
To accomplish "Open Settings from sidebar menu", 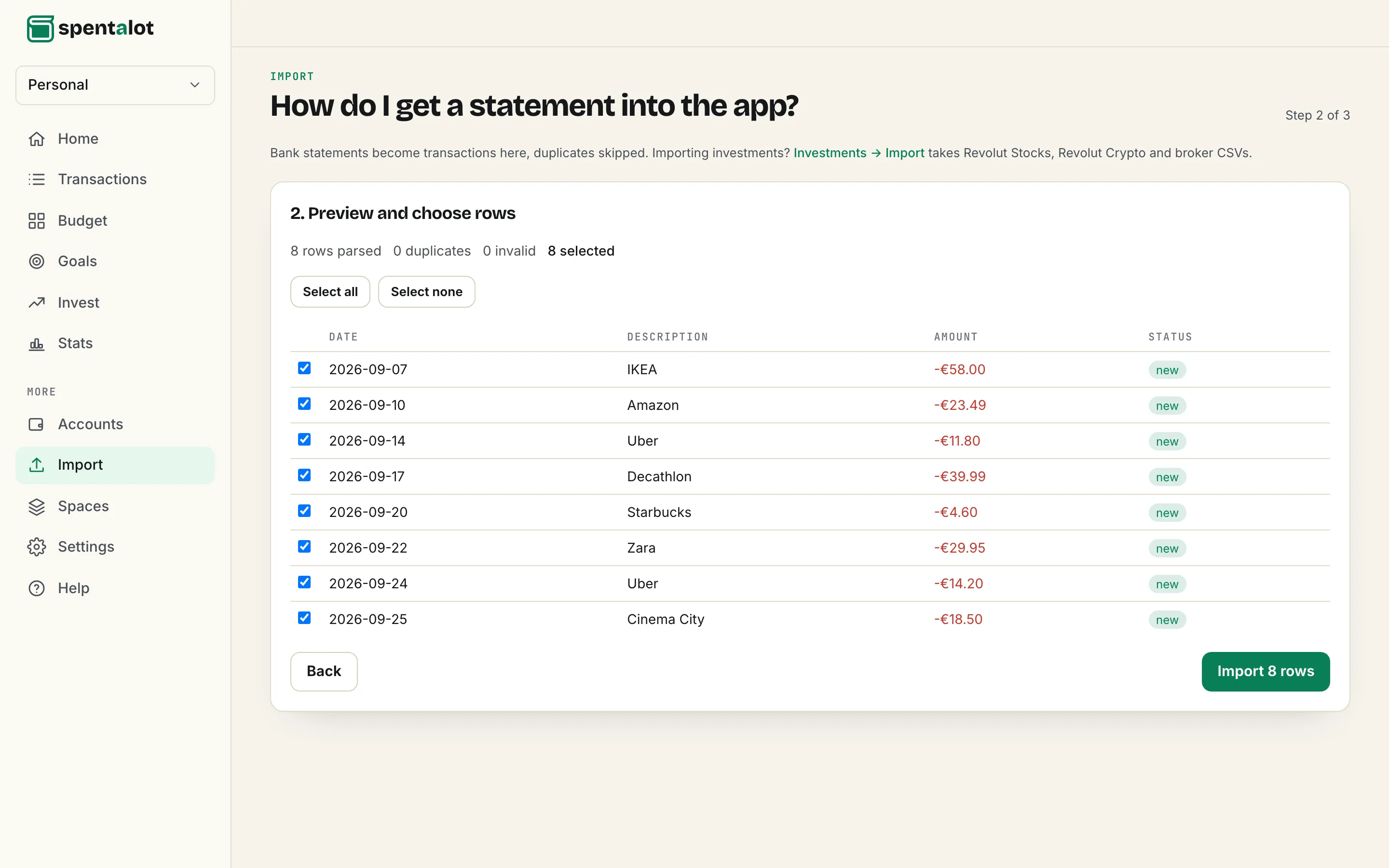I will [x=115, y=546].
